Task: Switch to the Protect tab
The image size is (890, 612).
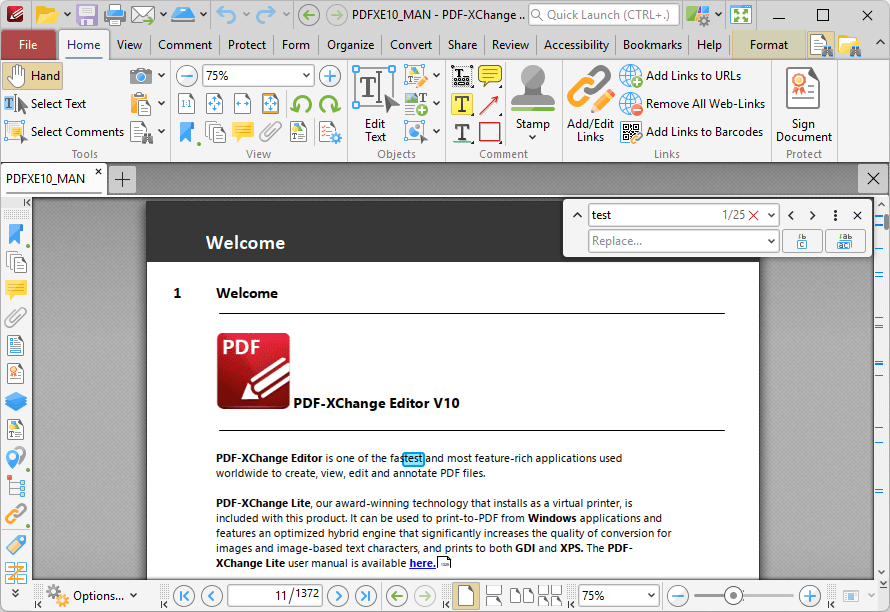Action: (x=247, y=45)
